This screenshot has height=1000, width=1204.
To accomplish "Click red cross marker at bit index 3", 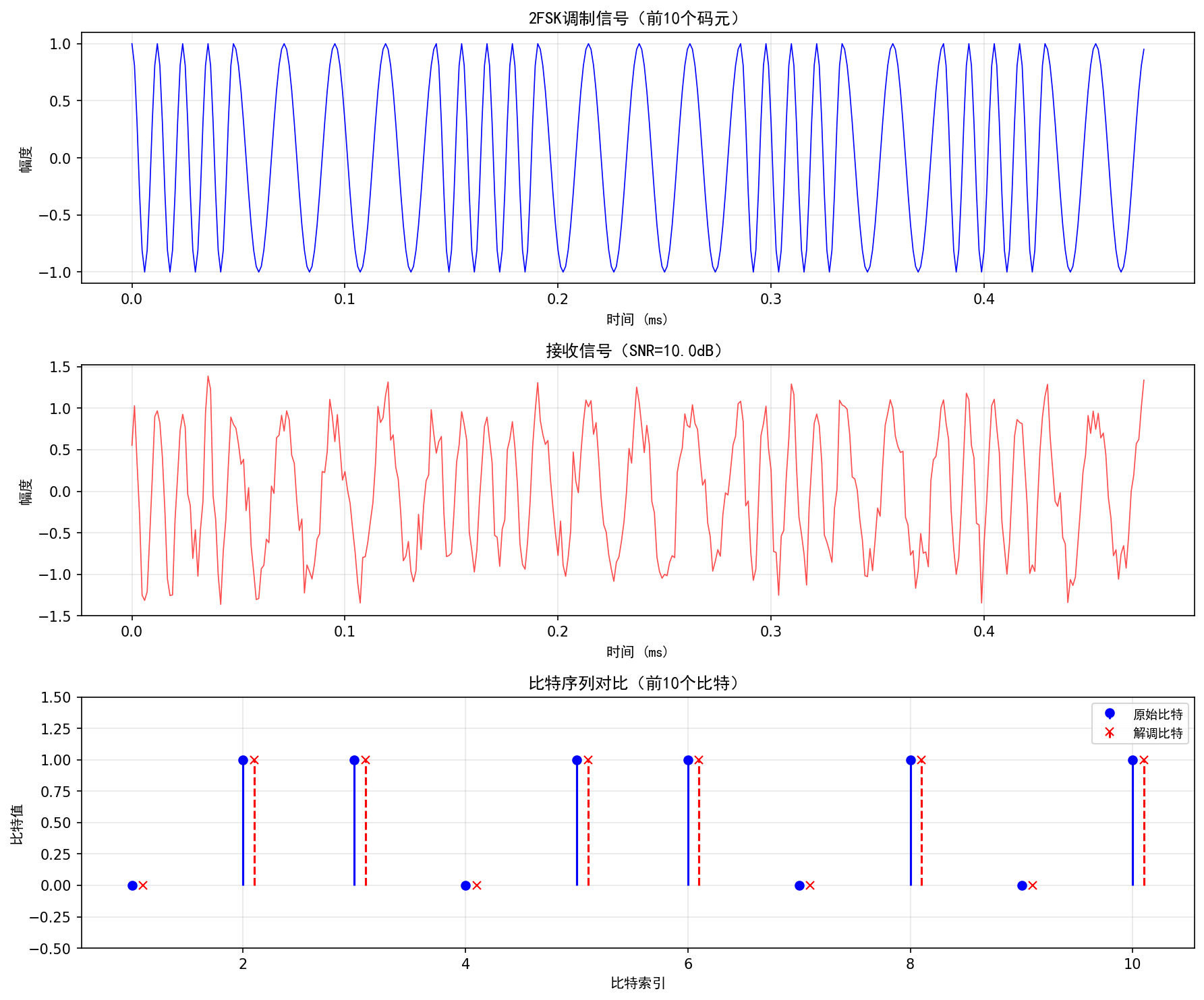I will pos(366,760).
